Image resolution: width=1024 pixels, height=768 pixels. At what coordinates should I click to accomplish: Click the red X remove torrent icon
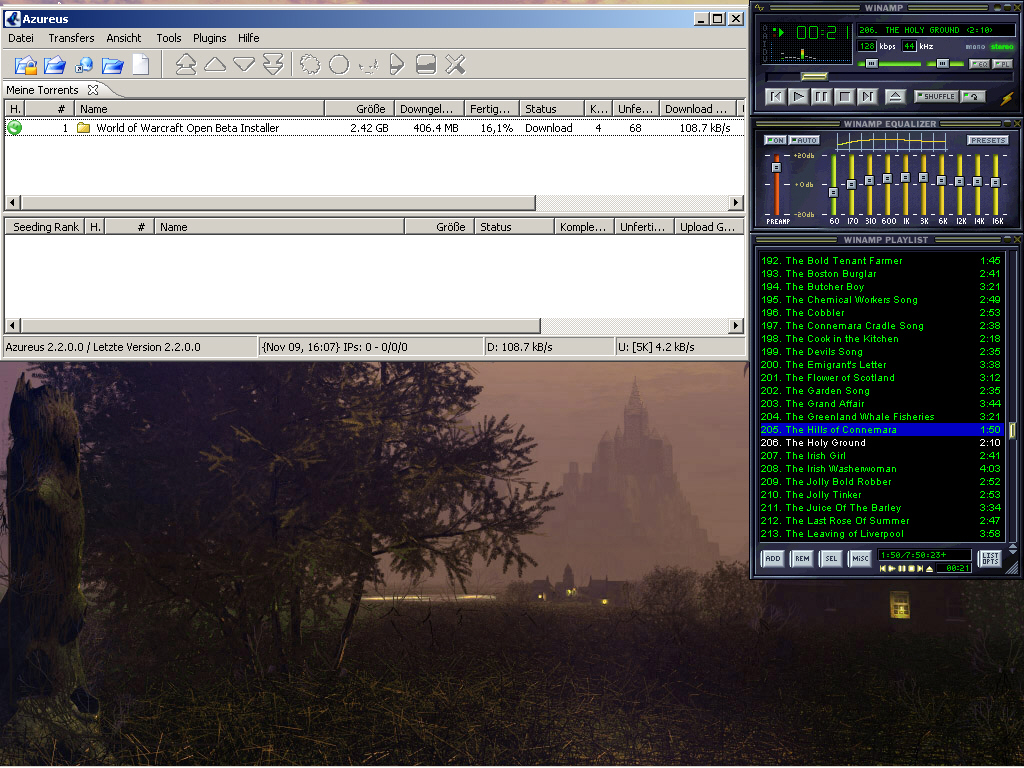click(455, 65)
